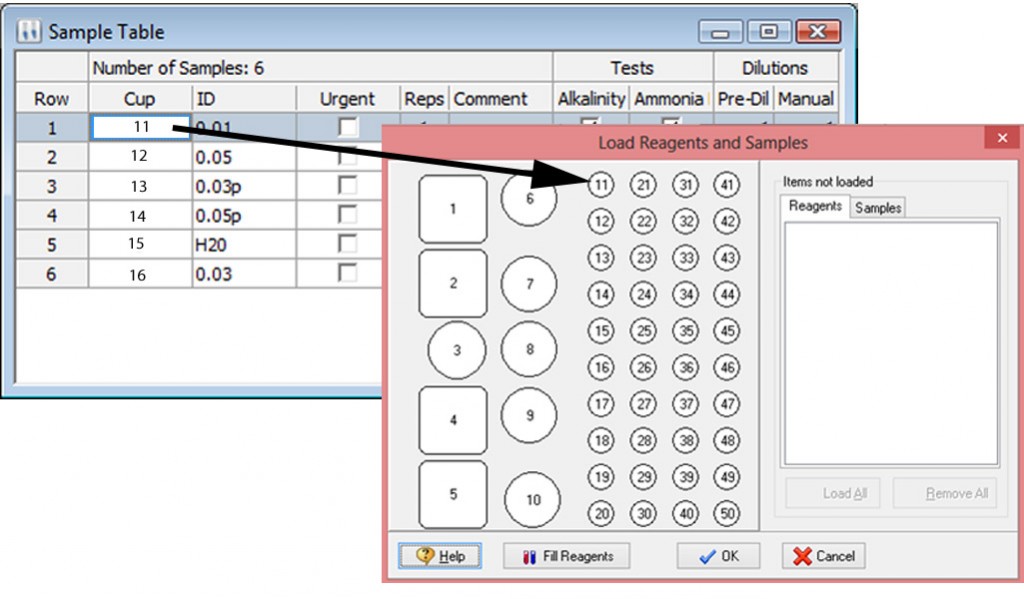
Task: Close the Load Reagents and Samples dialog
Action: click(x=1002, y=139)
